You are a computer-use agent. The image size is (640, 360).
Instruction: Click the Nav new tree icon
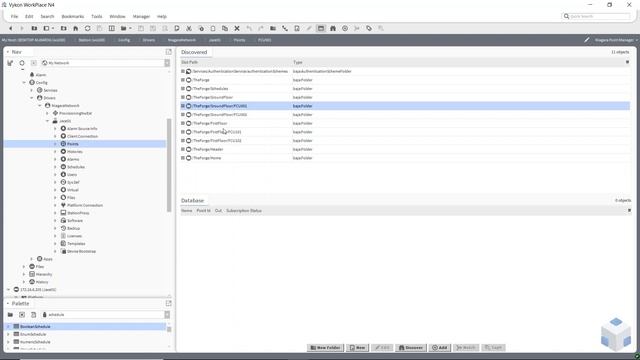tap(10, 63)
